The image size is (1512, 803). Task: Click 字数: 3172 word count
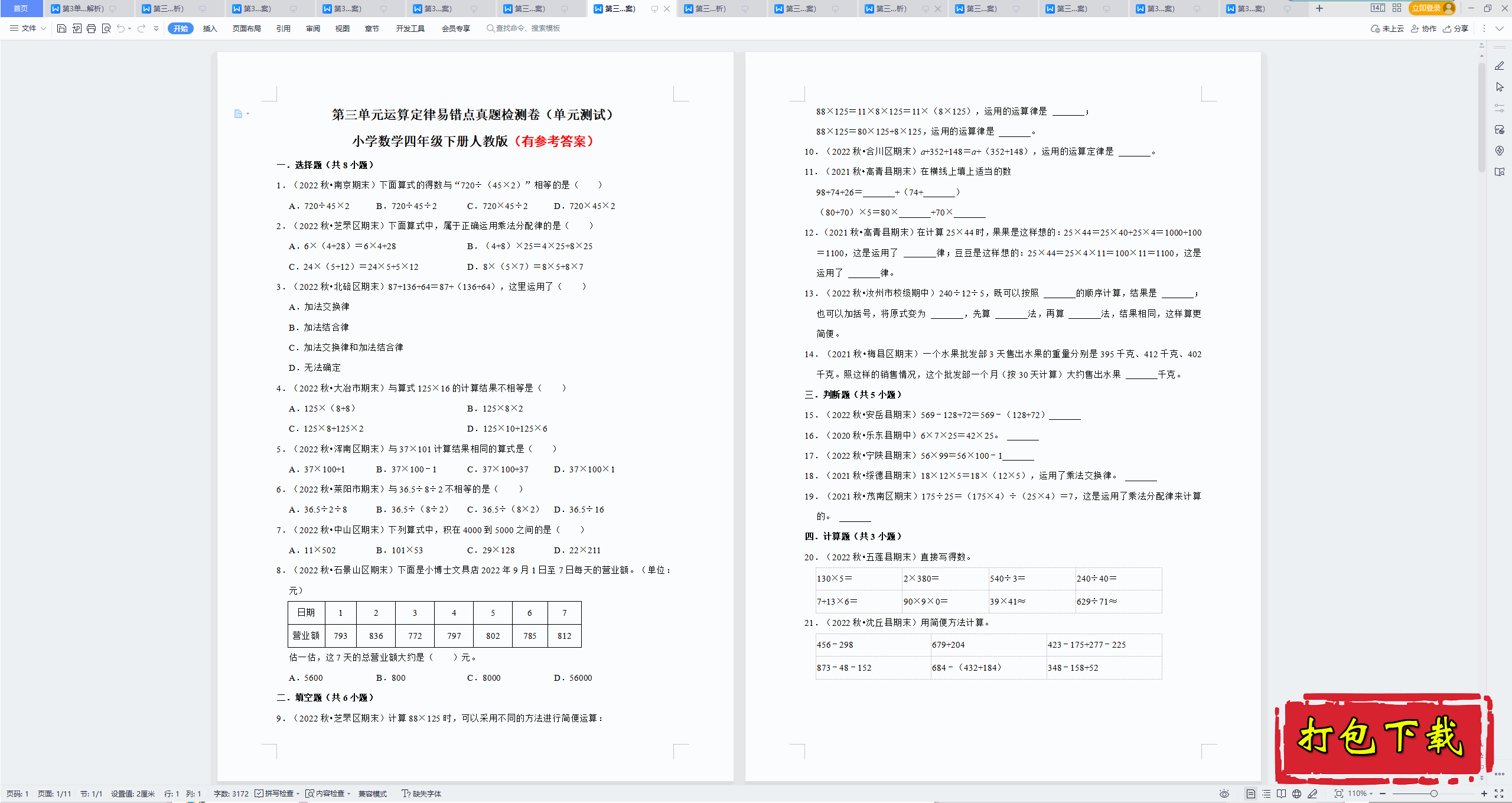click(x=231, y=794)
